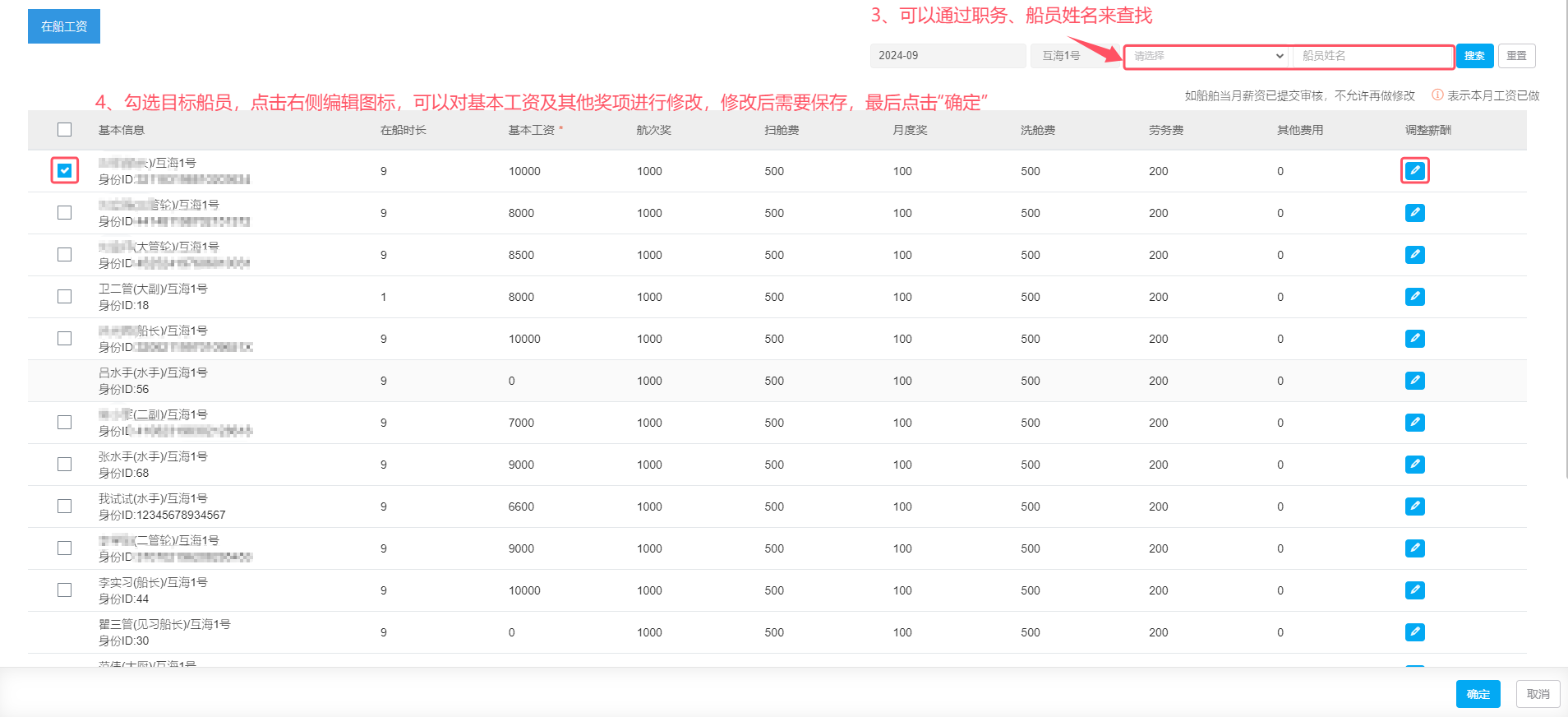Check the box for 卫二管(大副)

click(x=64, y=297)
